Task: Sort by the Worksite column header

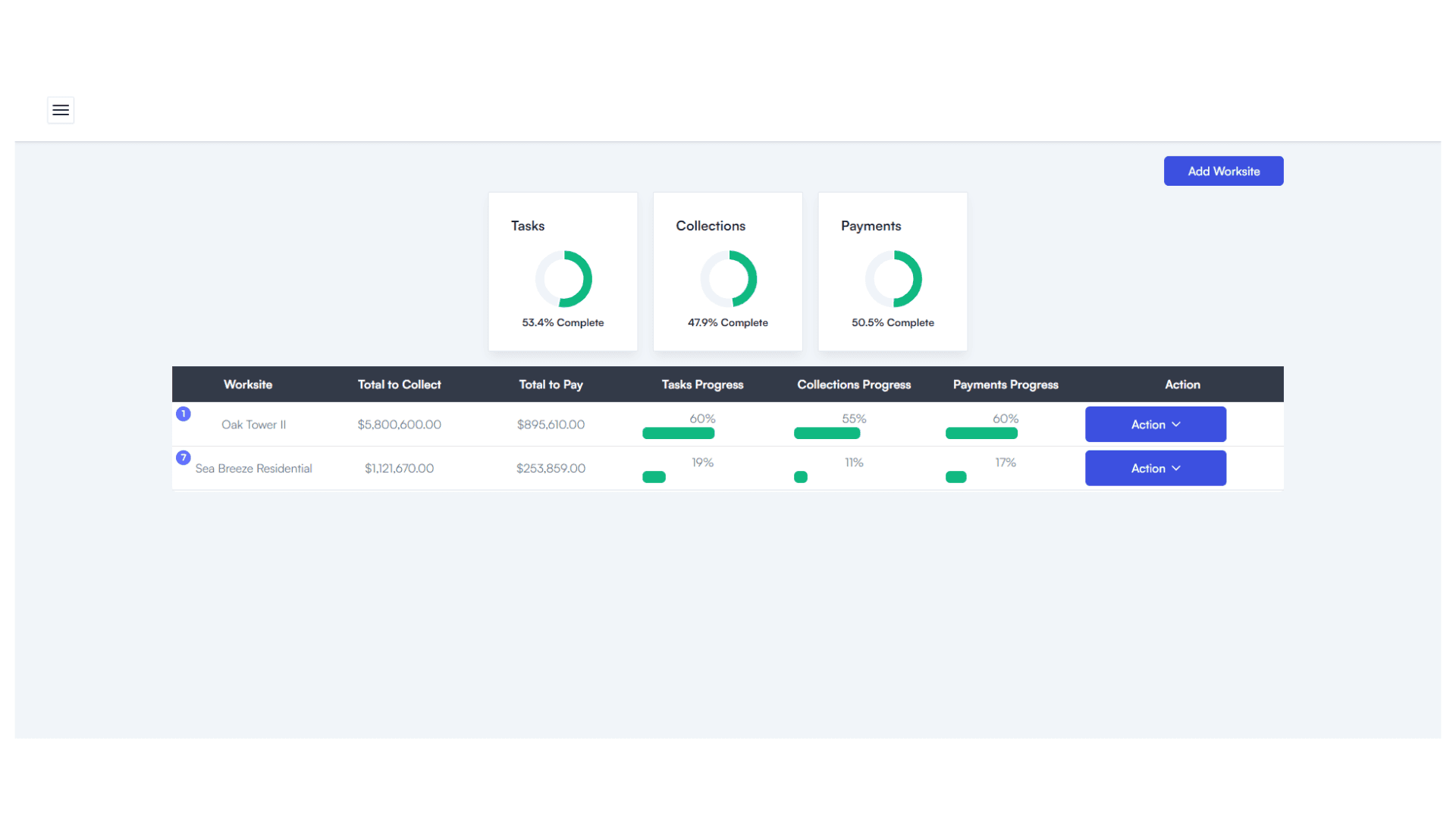Action: (x=248, y=384)
